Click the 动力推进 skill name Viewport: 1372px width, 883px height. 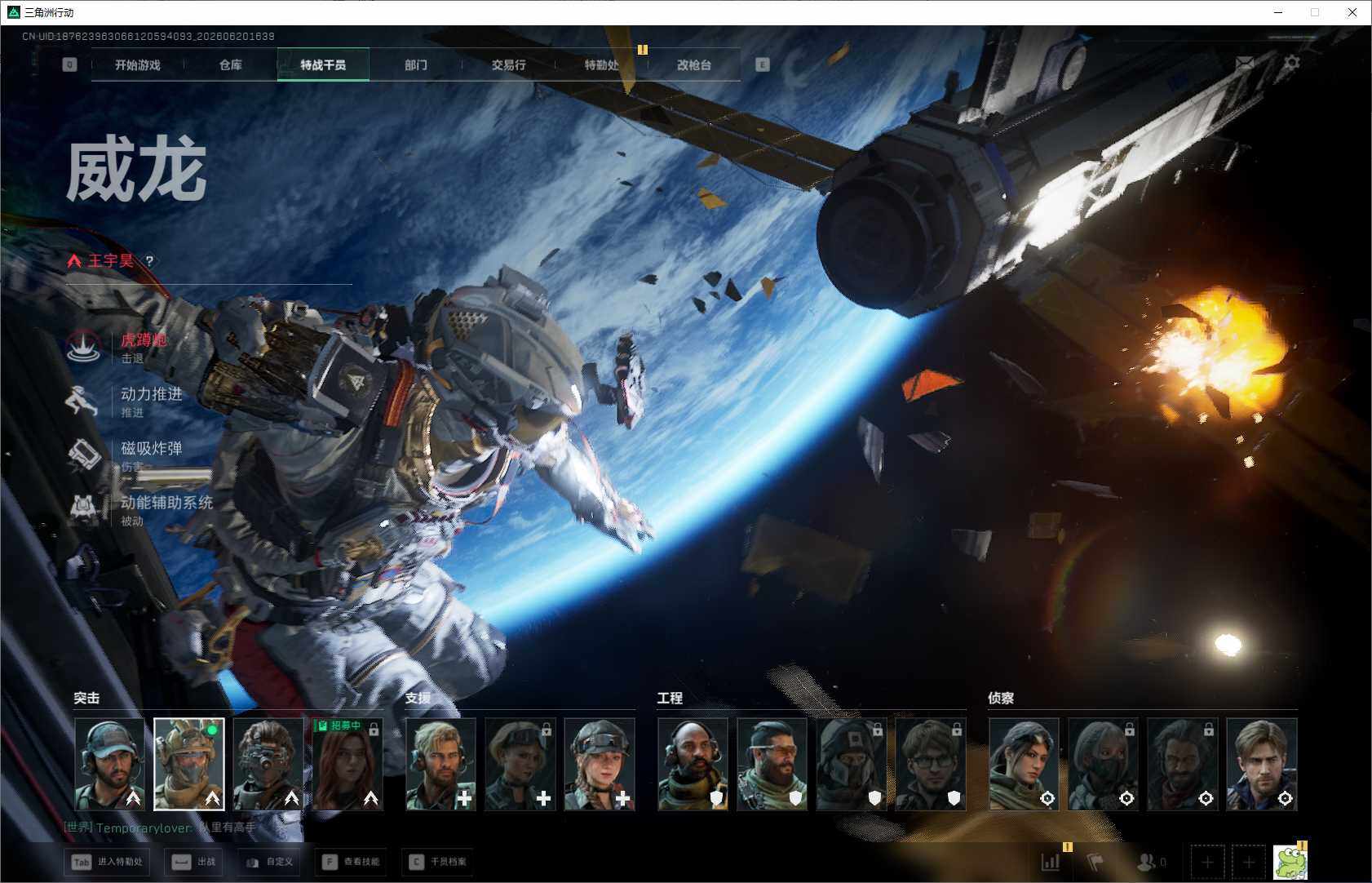tap(152, 394)
